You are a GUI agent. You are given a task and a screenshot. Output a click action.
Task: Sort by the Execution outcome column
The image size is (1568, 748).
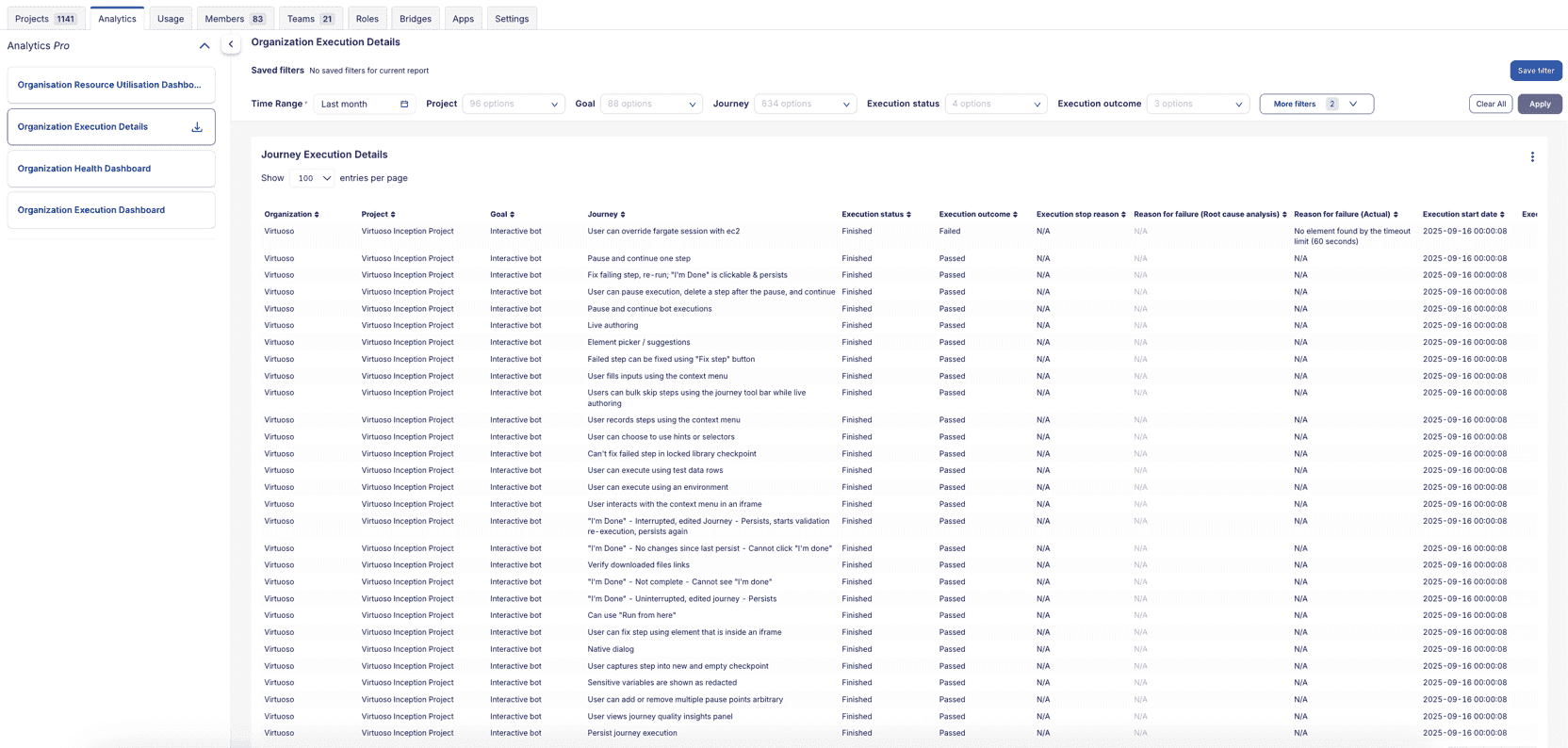coord(978,215)
